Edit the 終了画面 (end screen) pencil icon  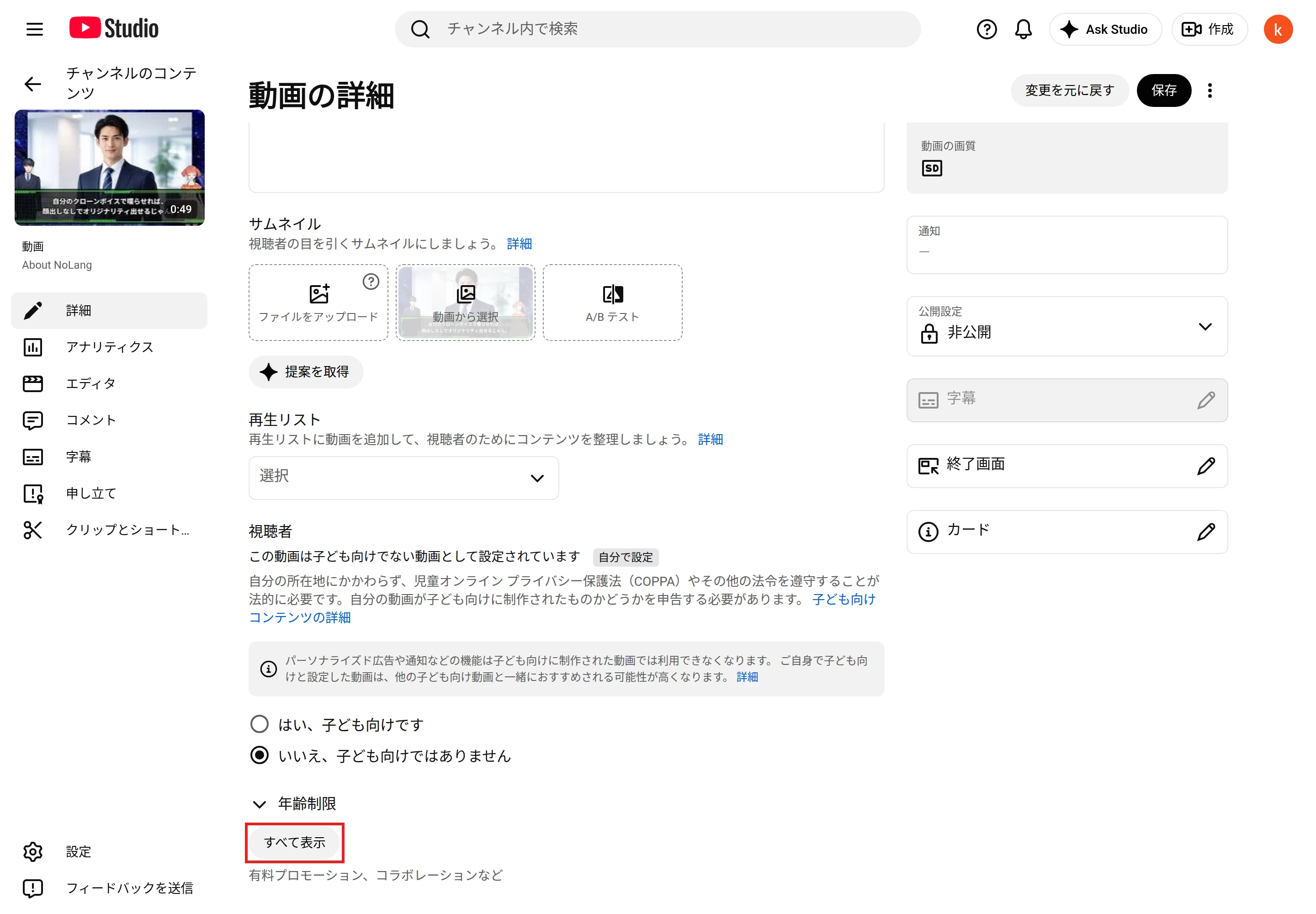point(1205,466)
